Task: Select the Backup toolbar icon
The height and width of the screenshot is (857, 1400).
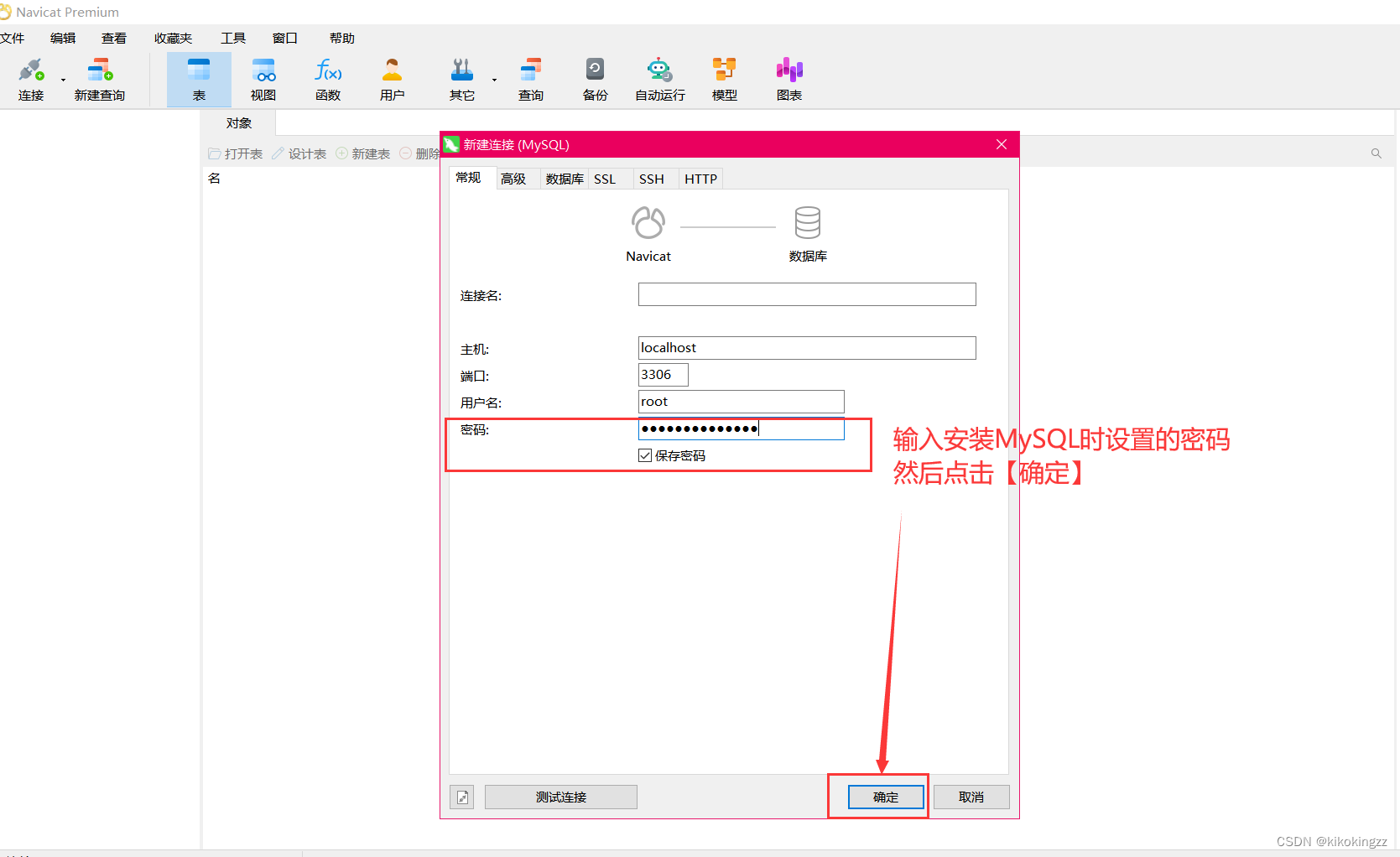Action: (x=596, y=80)
